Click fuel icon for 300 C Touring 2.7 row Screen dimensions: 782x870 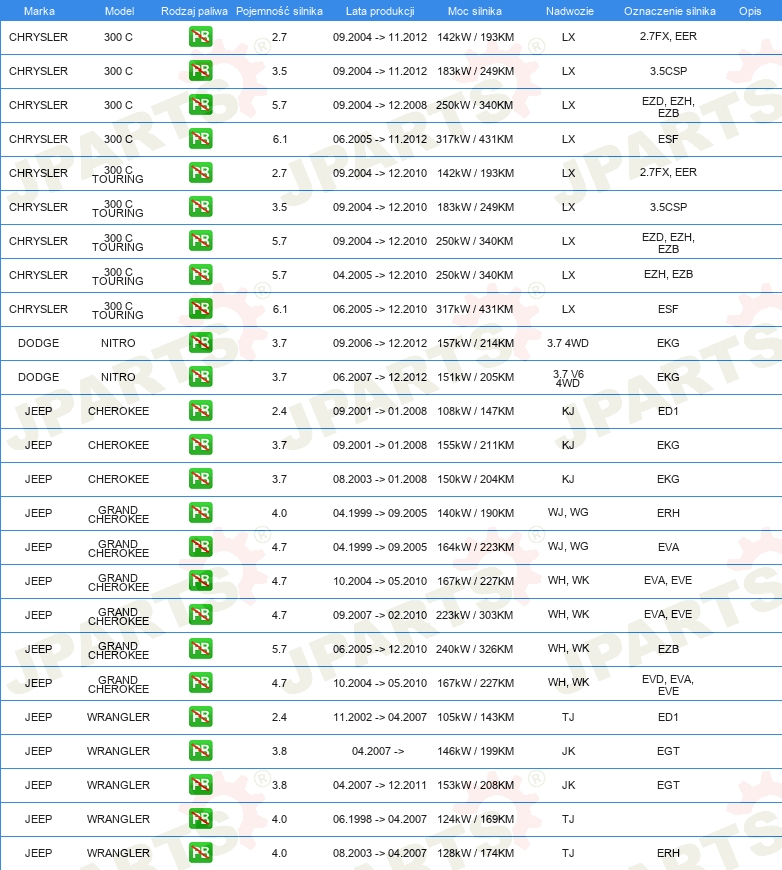click(200, 173)
